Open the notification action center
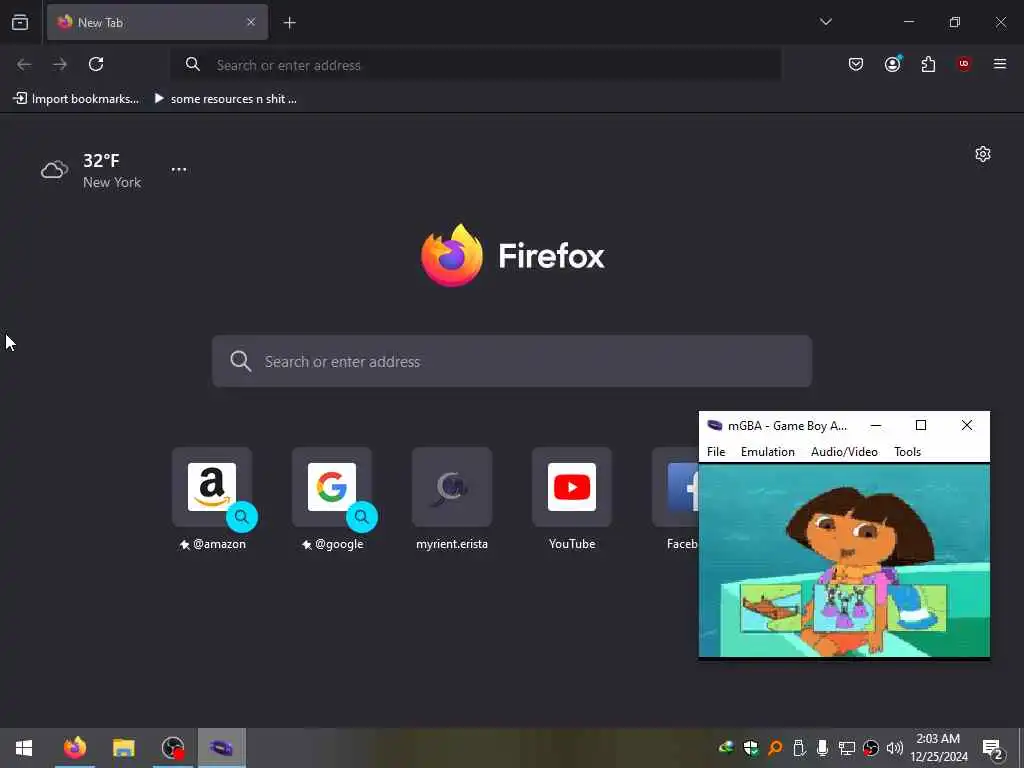 tap(993, 748)
